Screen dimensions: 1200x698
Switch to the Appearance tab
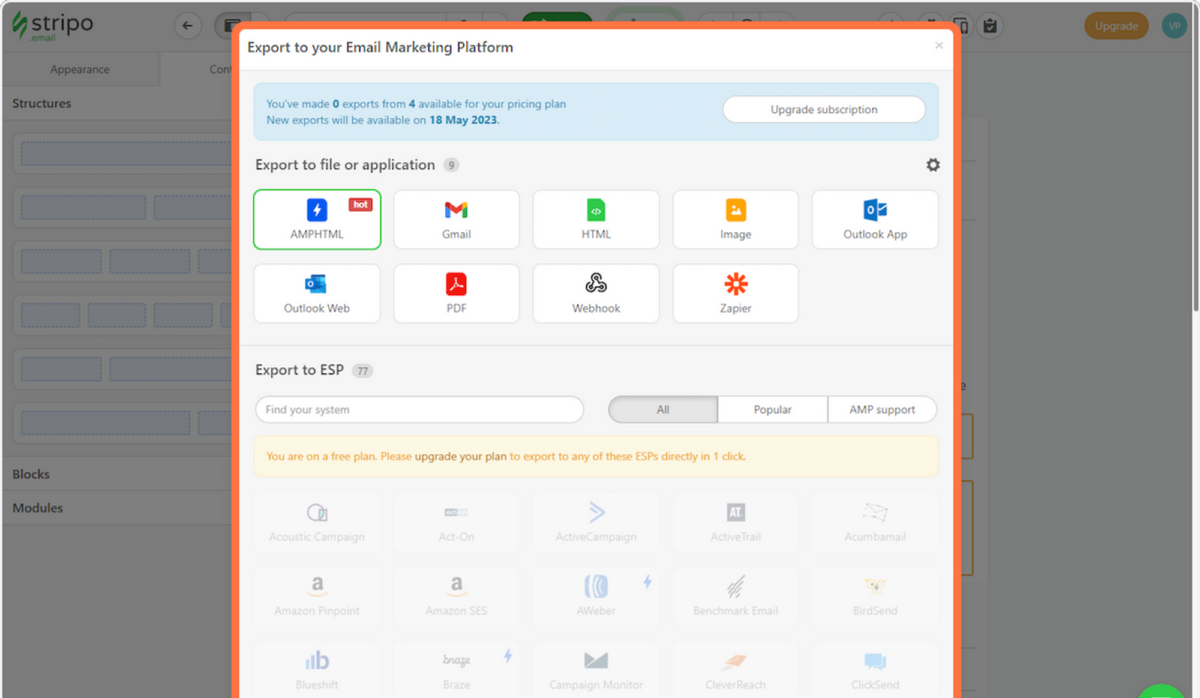click(x=80, y=69)
